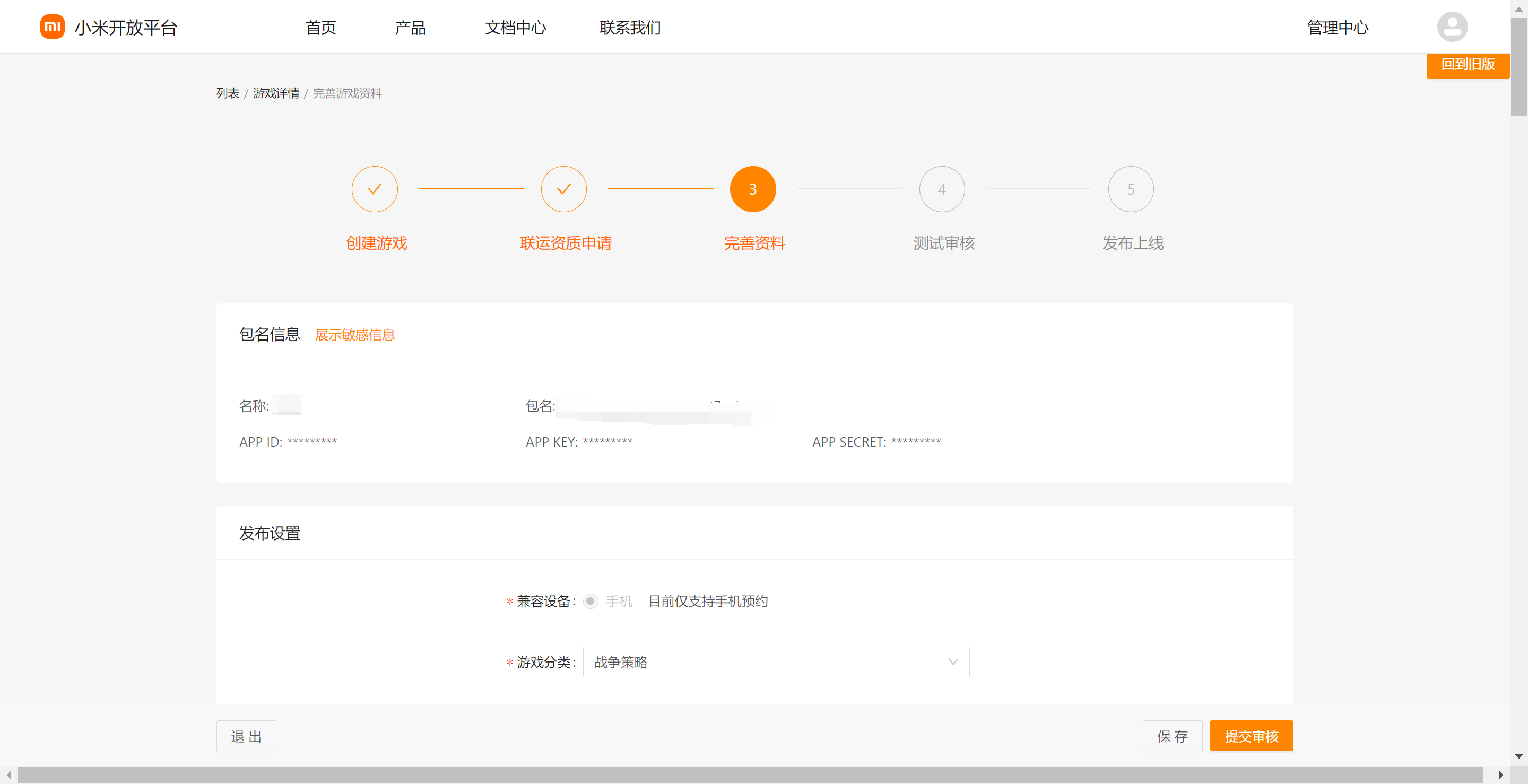Click the scrollbar down arrow
1528x784 pixels.
tap(1519, 756)
